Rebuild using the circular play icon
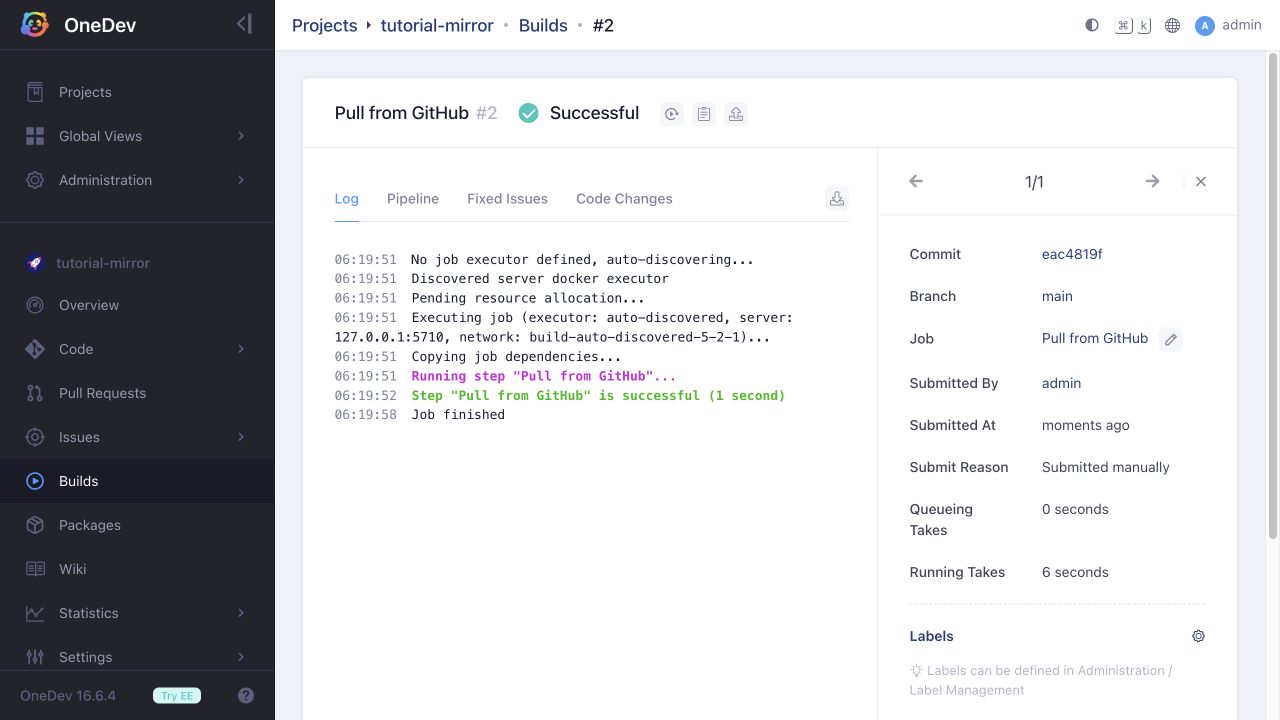This screenshot has width=1280, height=720. pyautogui.click(x=672, y=114)
